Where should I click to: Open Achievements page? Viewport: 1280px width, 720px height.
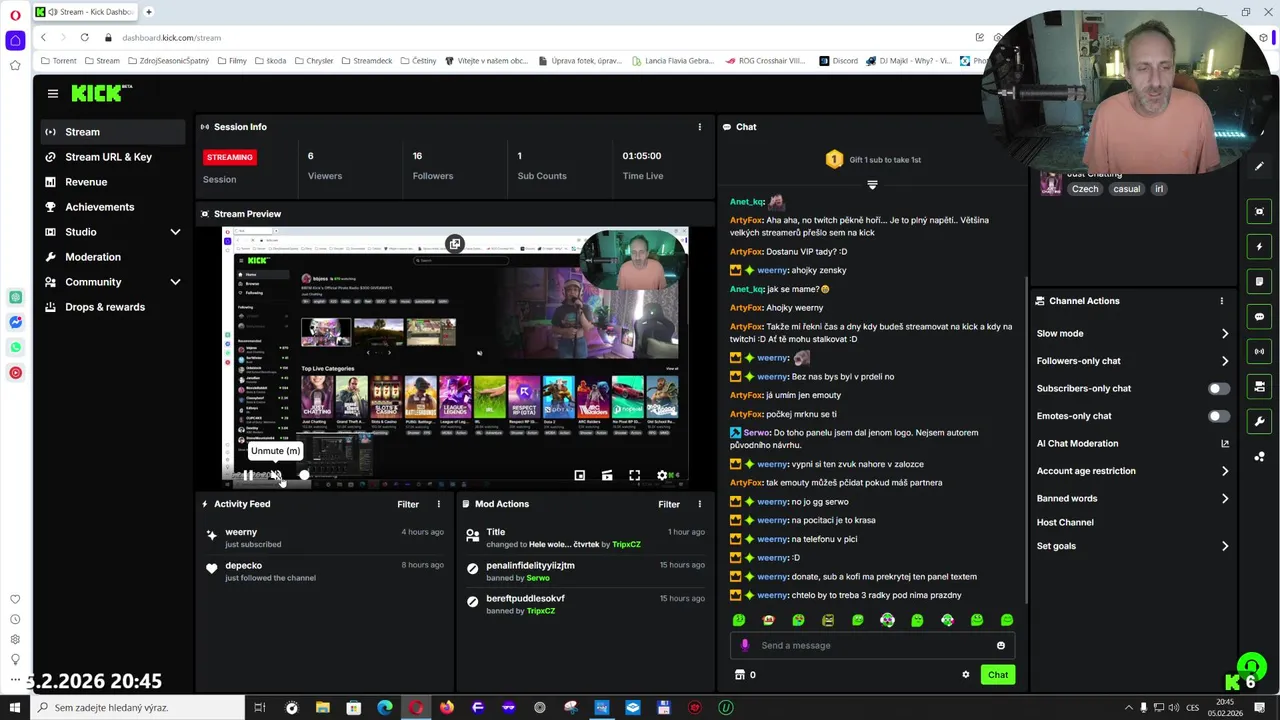point(113,207)
